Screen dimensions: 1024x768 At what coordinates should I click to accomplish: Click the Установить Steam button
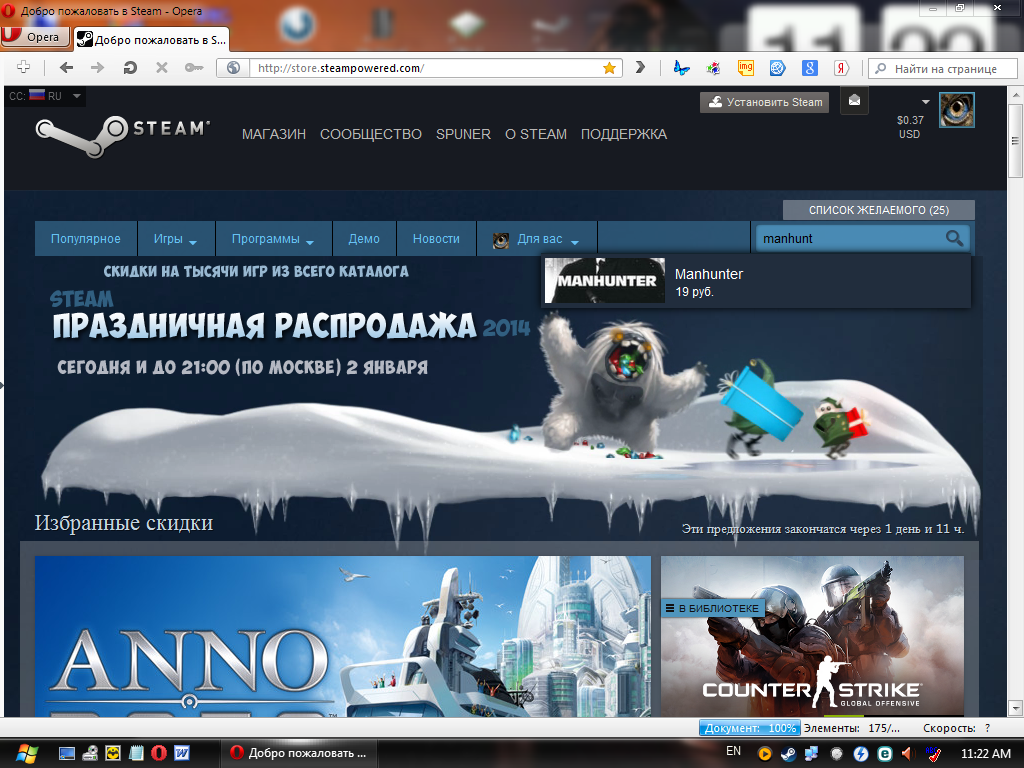pos(764,102)
